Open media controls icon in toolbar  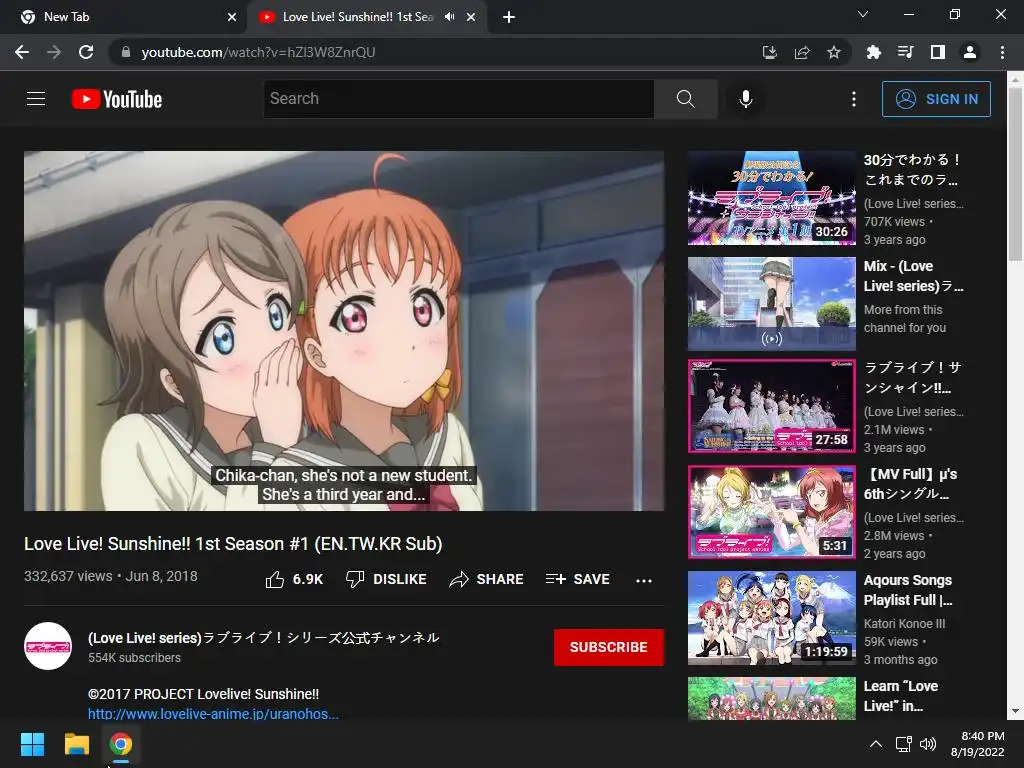pos(906,52)
